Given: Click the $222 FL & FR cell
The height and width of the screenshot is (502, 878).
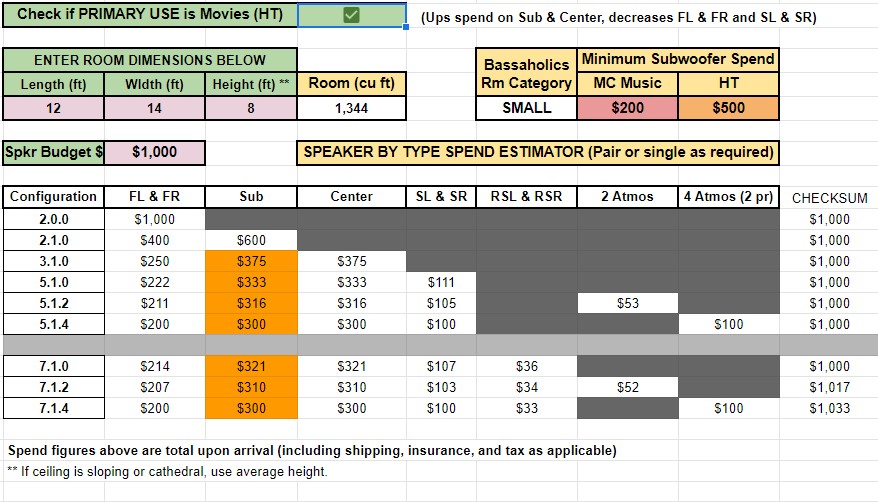Looking at the screenshot, I should click(154, 282).
